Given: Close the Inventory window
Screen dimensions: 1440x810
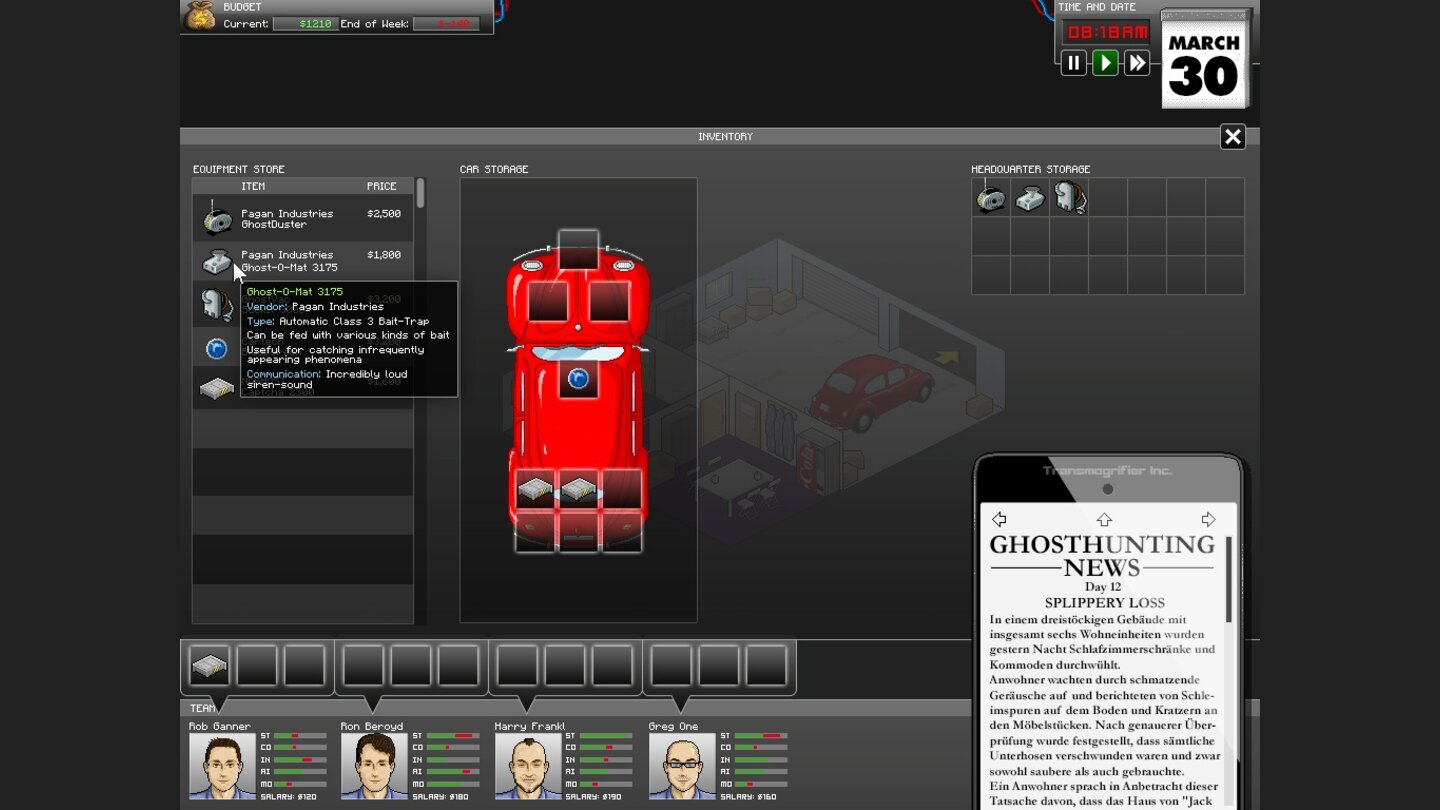Looking at the screenshot, I should click(1233, 137).
